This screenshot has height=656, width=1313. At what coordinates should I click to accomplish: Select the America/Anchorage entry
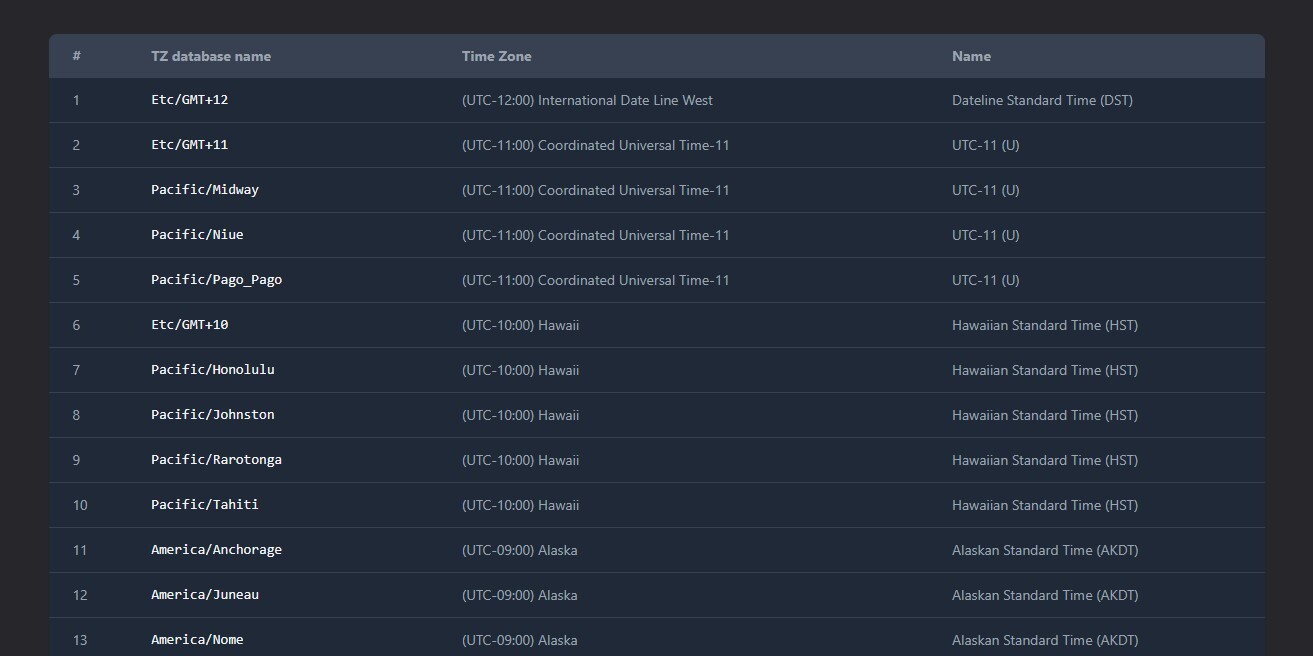coord(216,550)
